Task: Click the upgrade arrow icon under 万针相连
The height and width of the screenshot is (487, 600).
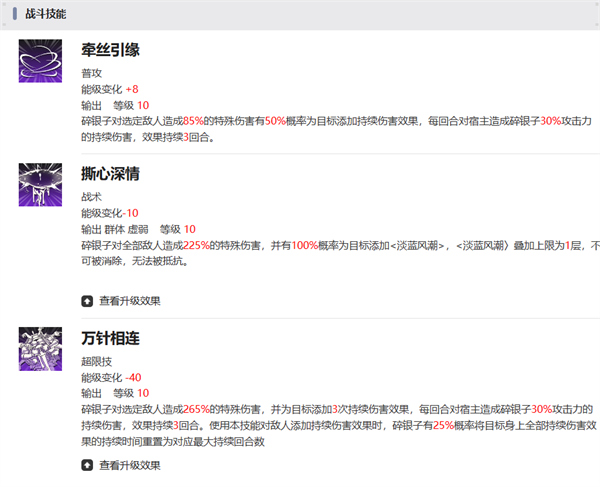Action: (88, 465)
